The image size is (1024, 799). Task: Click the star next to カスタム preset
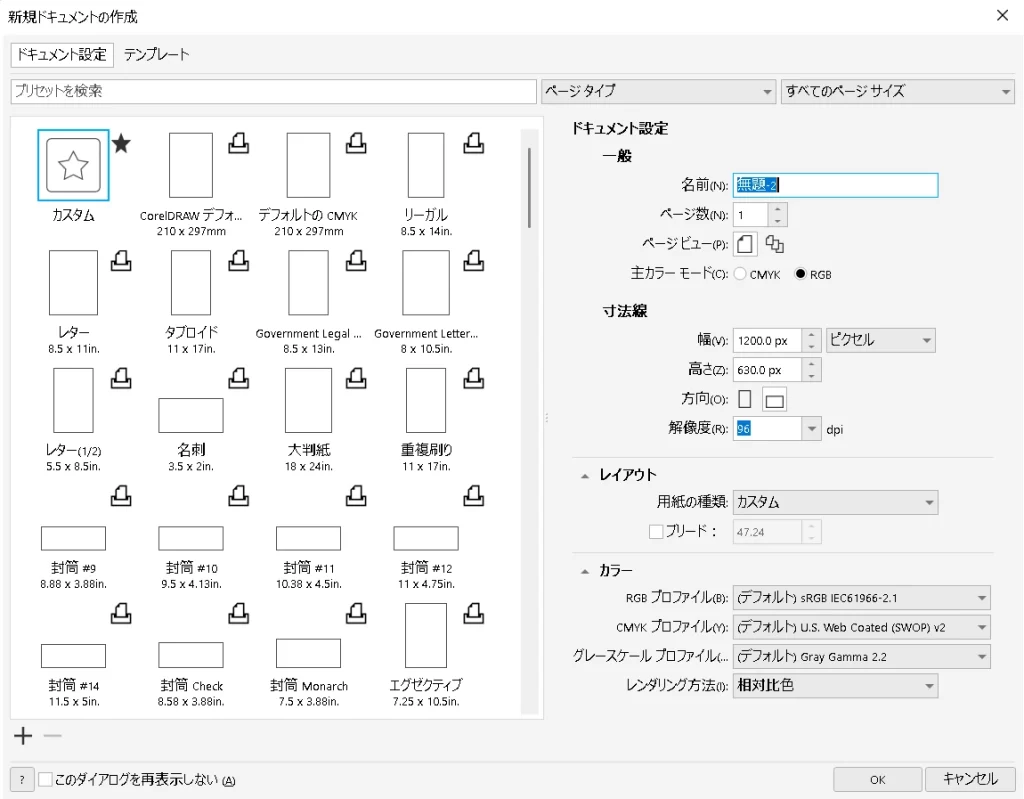121,143
